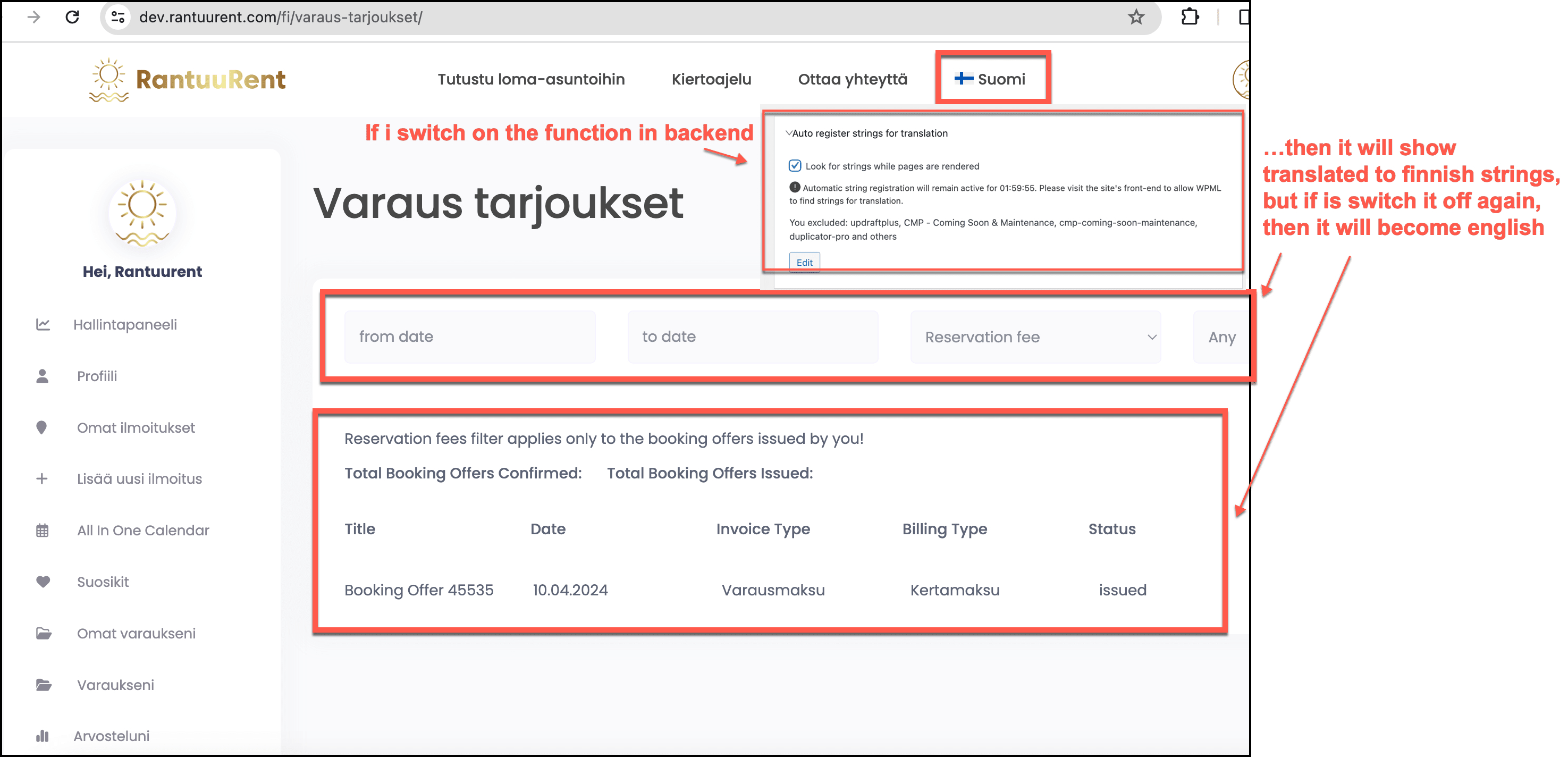
Task: Click 'Total Booking Offers Issued:' label
Action: [x=710, y=473]
